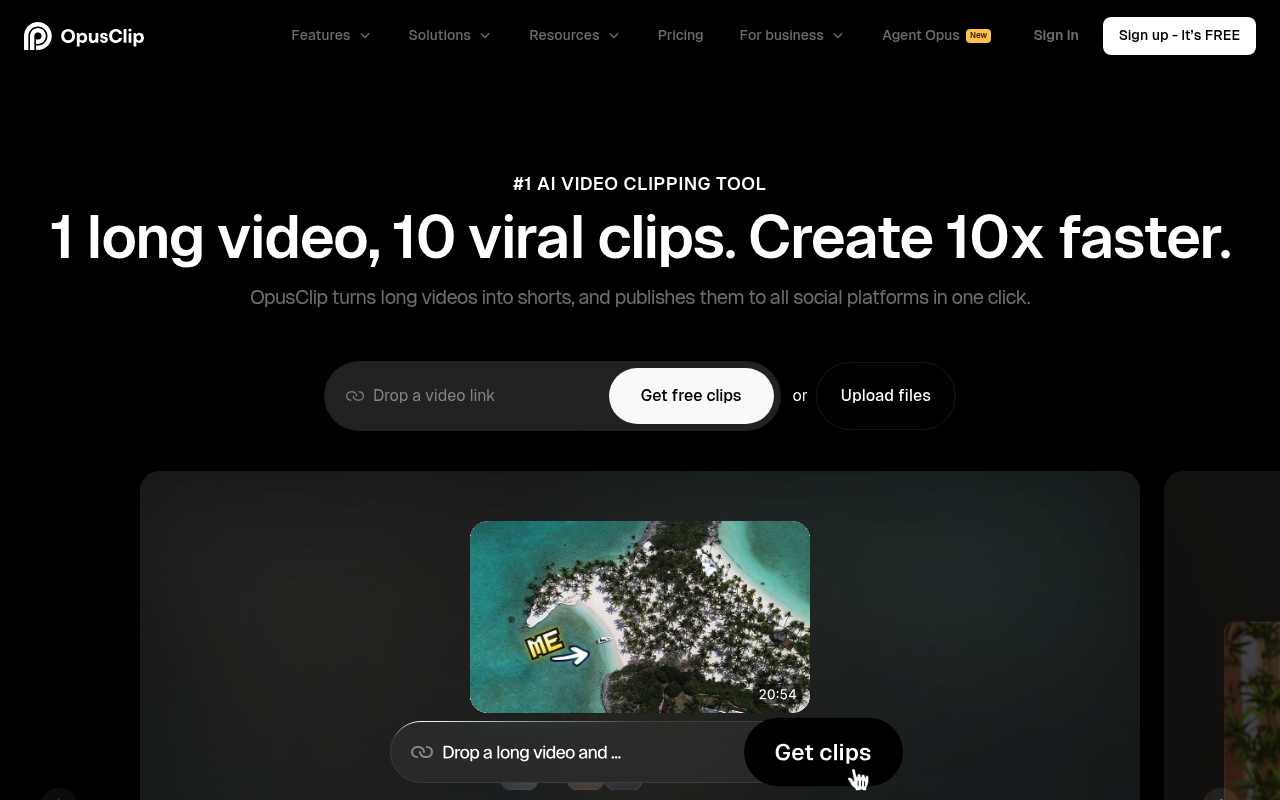
Task: Click the ME arrow sticker on video
Action: point(556,647)
